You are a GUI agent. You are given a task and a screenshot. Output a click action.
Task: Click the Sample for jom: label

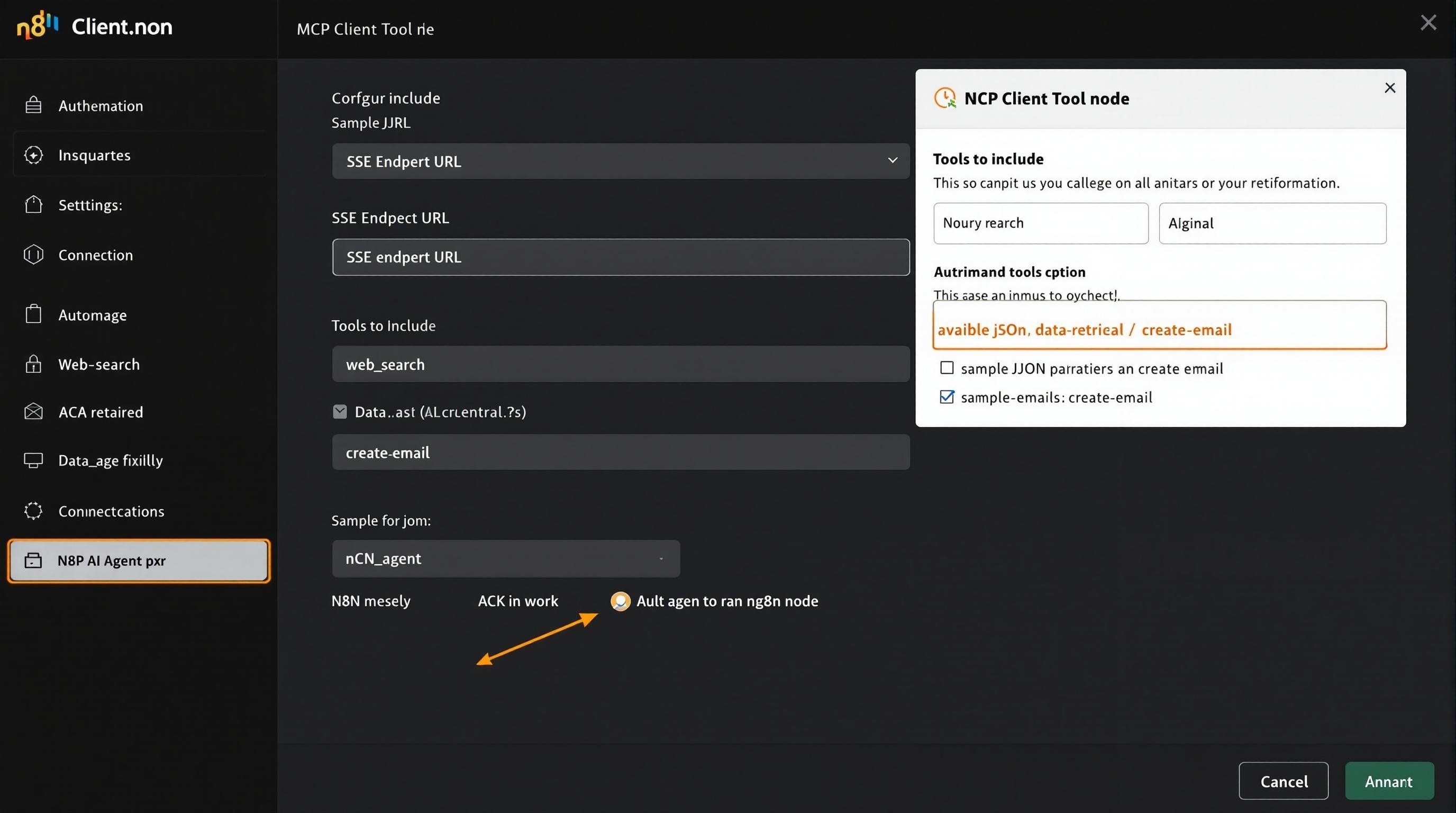[381, 520]
